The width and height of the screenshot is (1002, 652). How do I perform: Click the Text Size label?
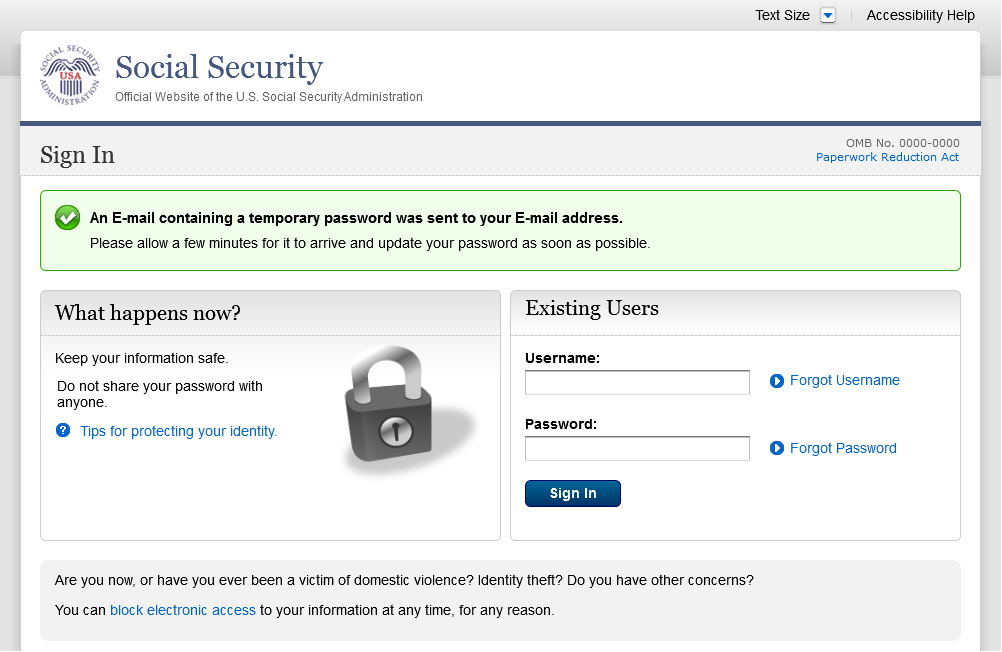coord(782,15)
